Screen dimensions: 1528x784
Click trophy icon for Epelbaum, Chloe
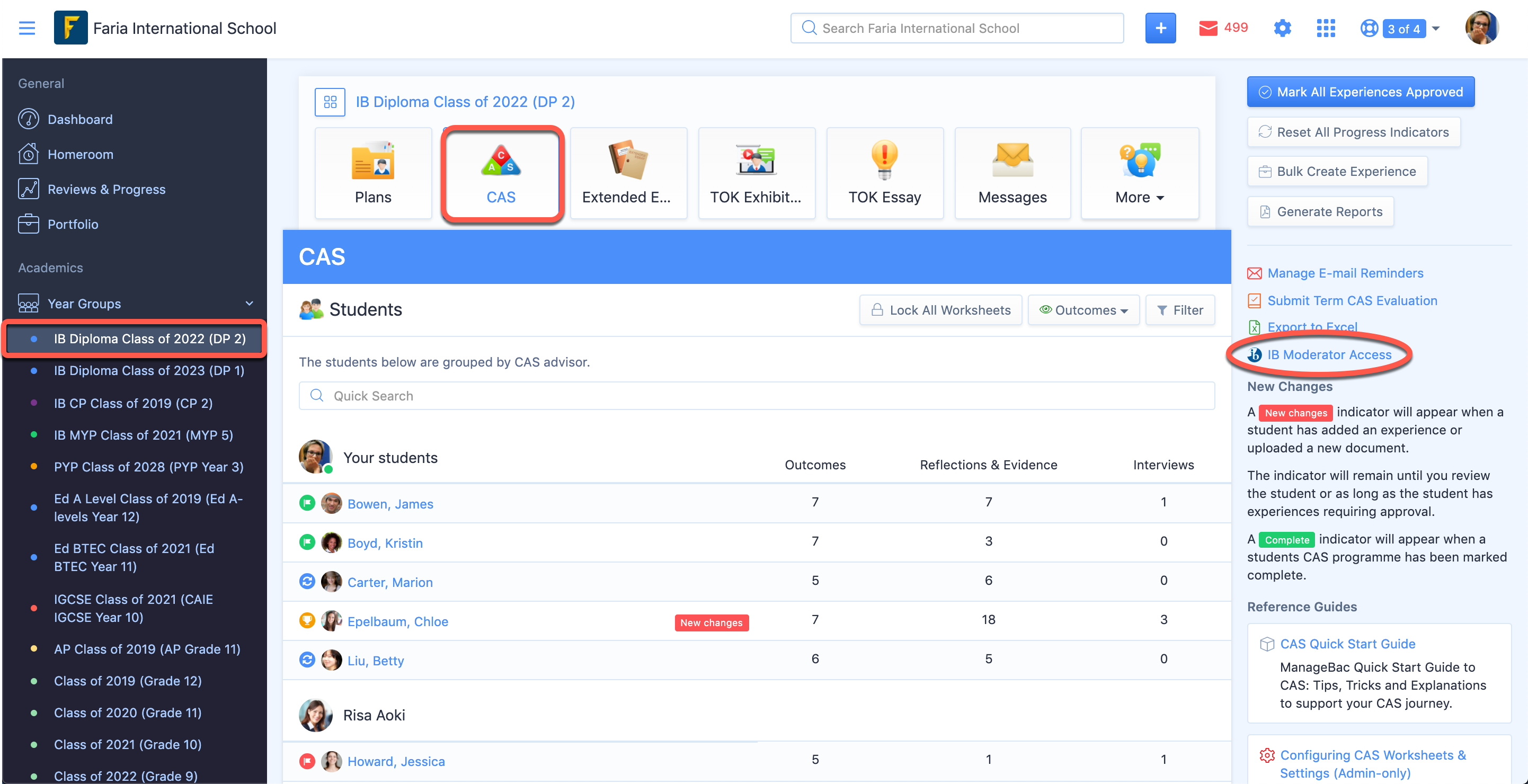coord(307,621)
